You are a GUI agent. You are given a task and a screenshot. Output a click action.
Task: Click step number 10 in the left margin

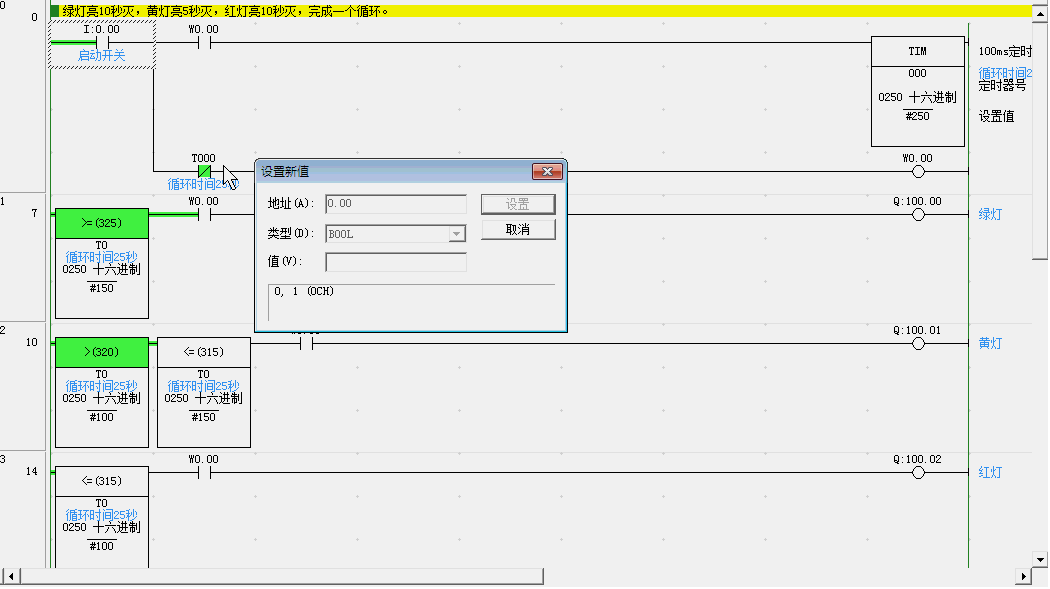31,343
